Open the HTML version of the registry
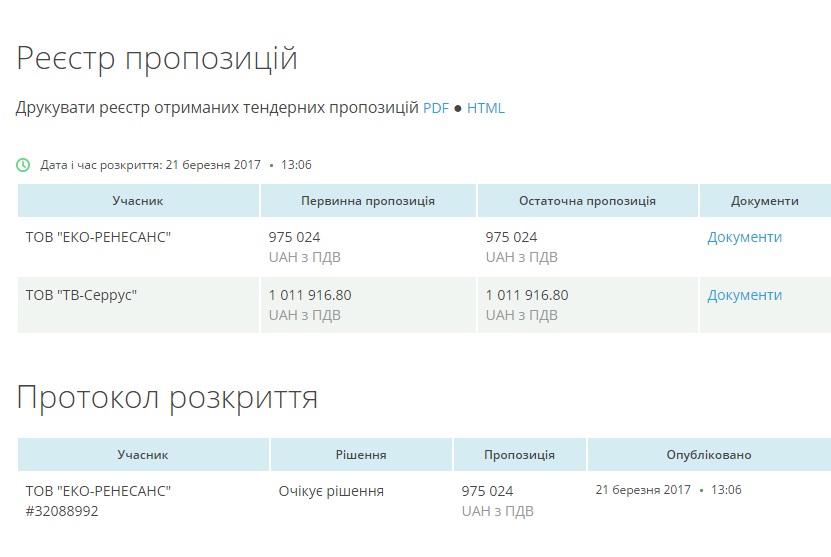The image size is (831, 557). click(486, 108)
